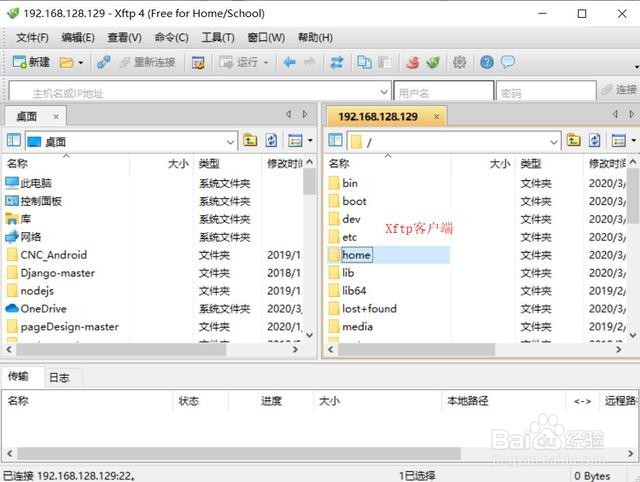Click the Reconnect (重新连接) button

[x=148, y=62]
